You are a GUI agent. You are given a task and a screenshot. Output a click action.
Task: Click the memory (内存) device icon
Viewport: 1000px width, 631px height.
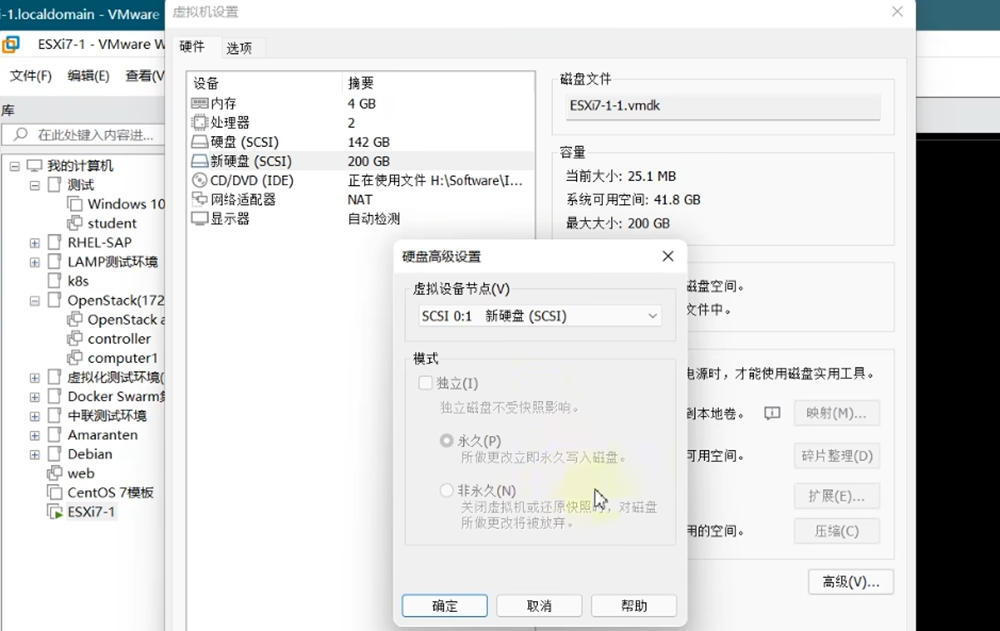point(200,103)
